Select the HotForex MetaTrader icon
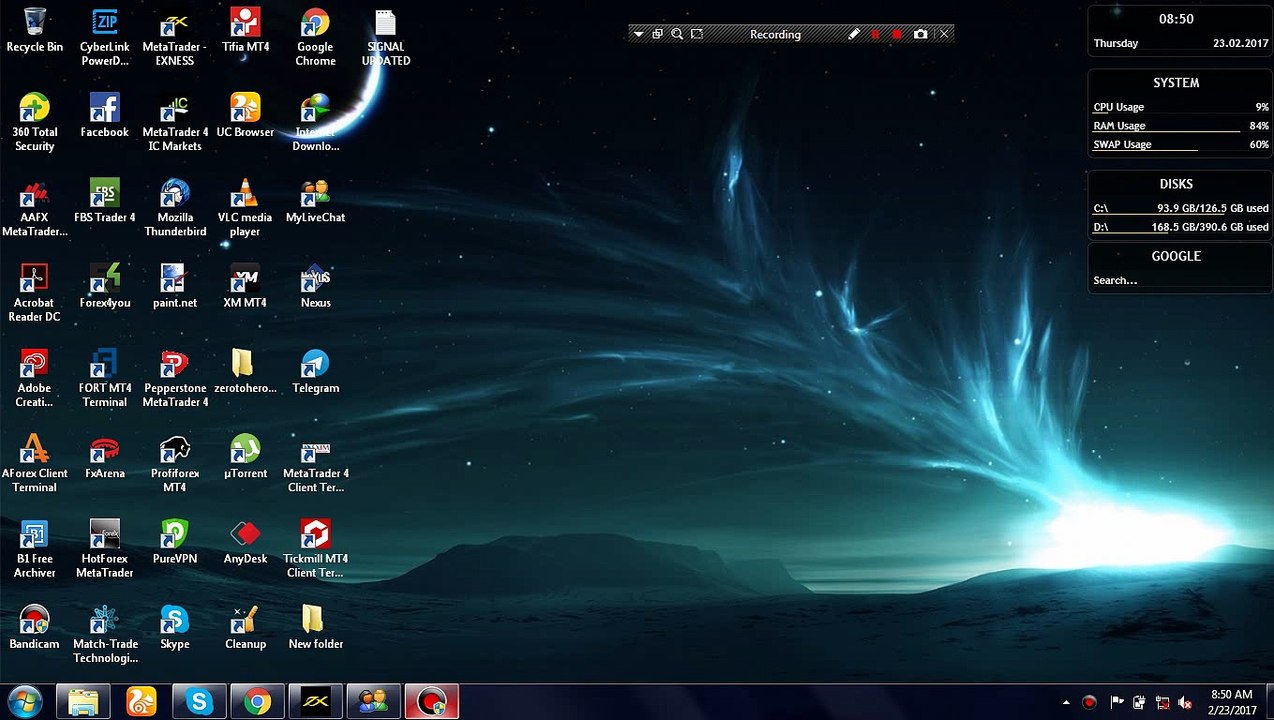This screenshot has width=1274, height=720. (x=104, y=549)
